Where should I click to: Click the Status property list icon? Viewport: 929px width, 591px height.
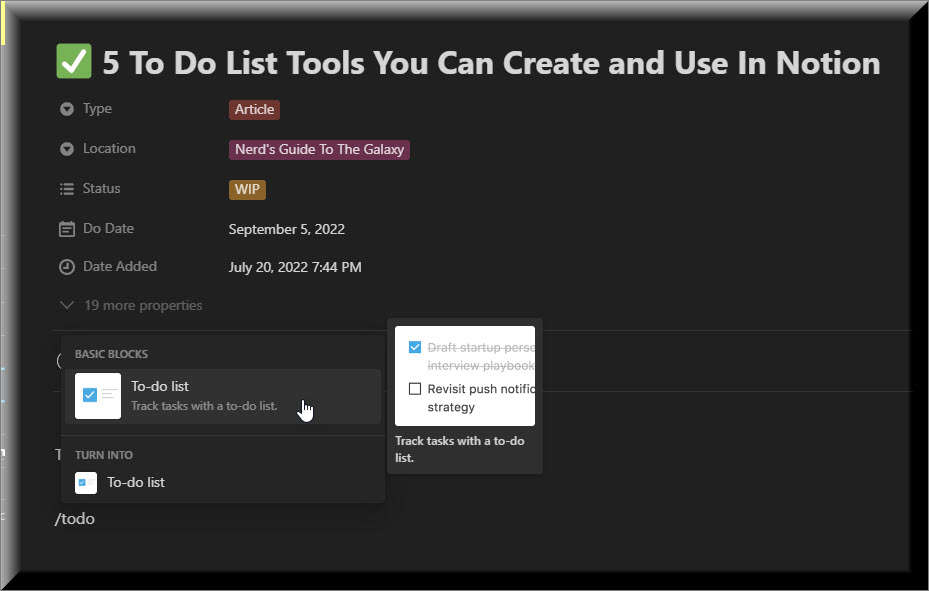point(67,189)
